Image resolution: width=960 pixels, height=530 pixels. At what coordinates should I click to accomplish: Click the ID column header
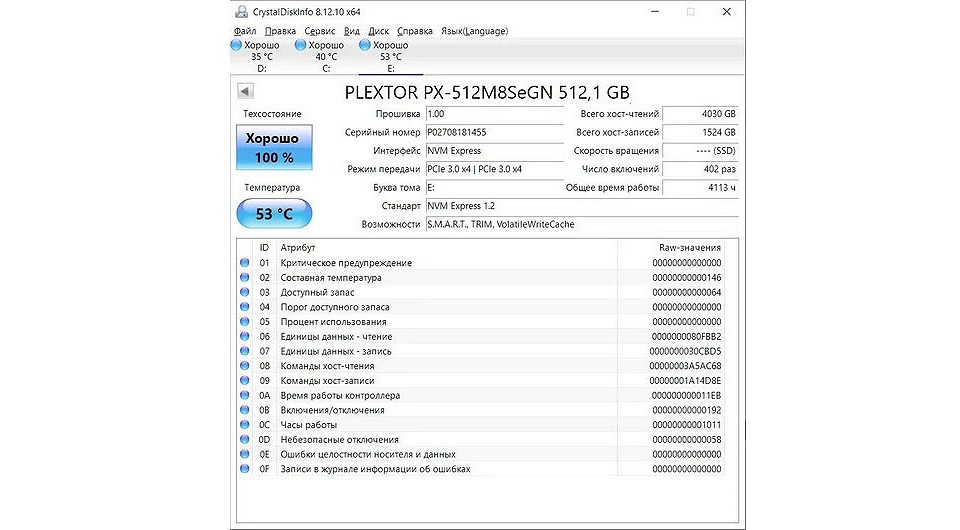[264, 247]
